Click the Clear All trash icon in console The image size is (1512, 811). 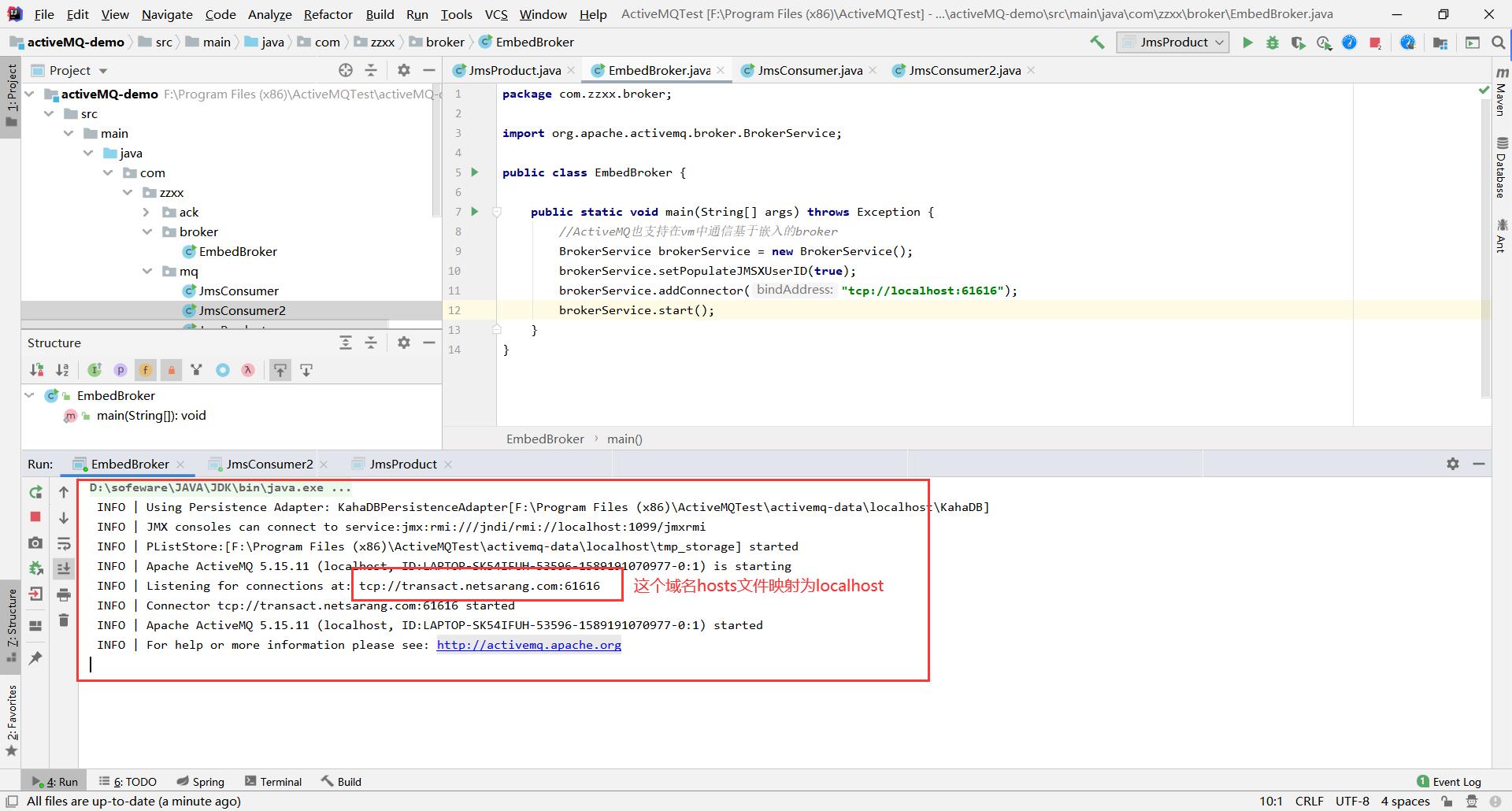point(64,620)
